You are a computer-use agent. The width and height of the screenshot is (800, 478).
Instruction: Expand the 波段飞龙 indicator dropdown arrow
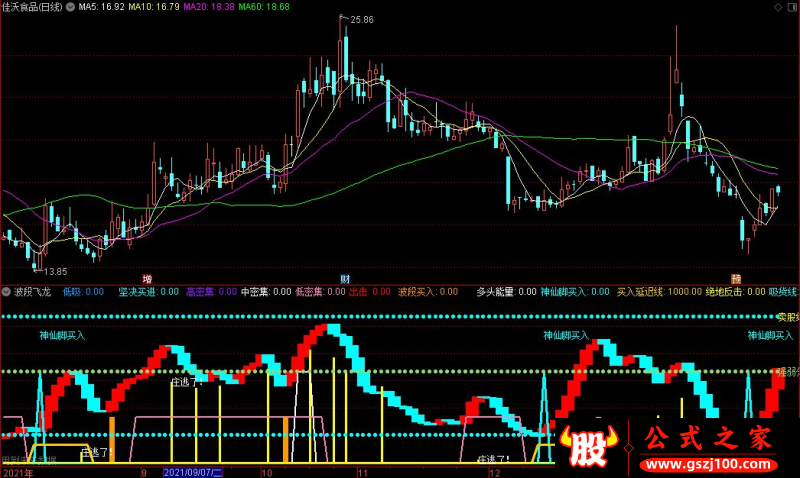[x=7, y=292]
